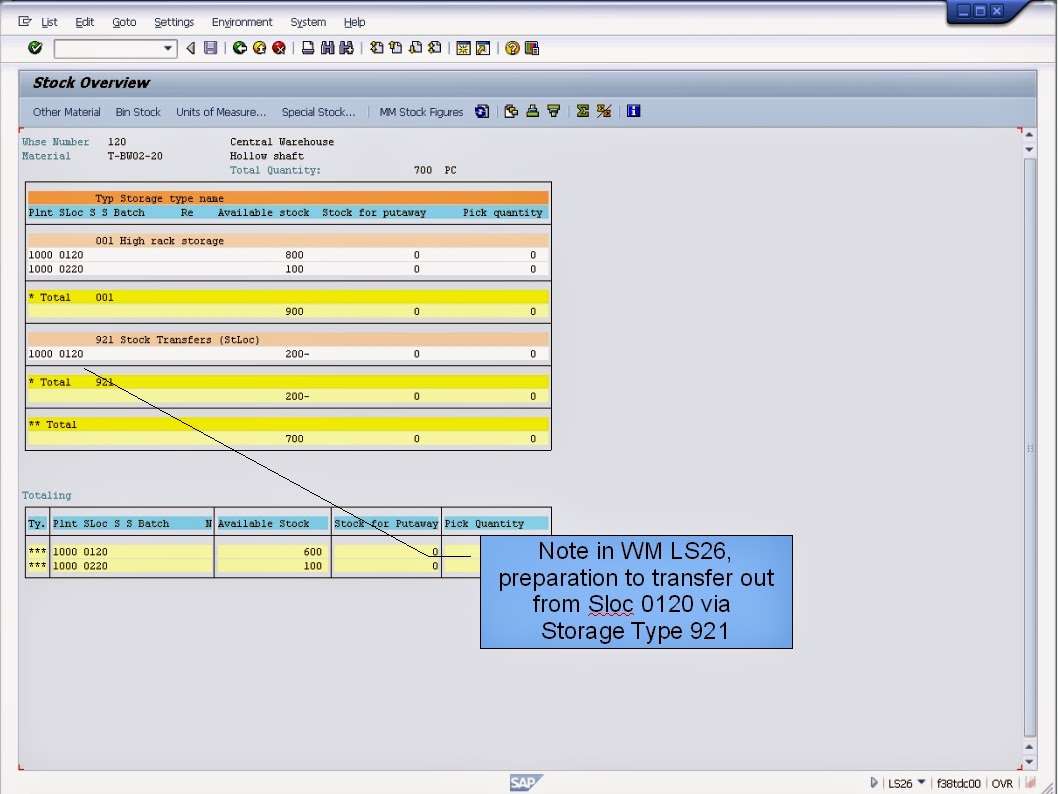Viewport: 1058px width, 794px height.
Task: Select the Print icon in the standard toolbar
Action: pyautogui.click(x=306, y=48)
